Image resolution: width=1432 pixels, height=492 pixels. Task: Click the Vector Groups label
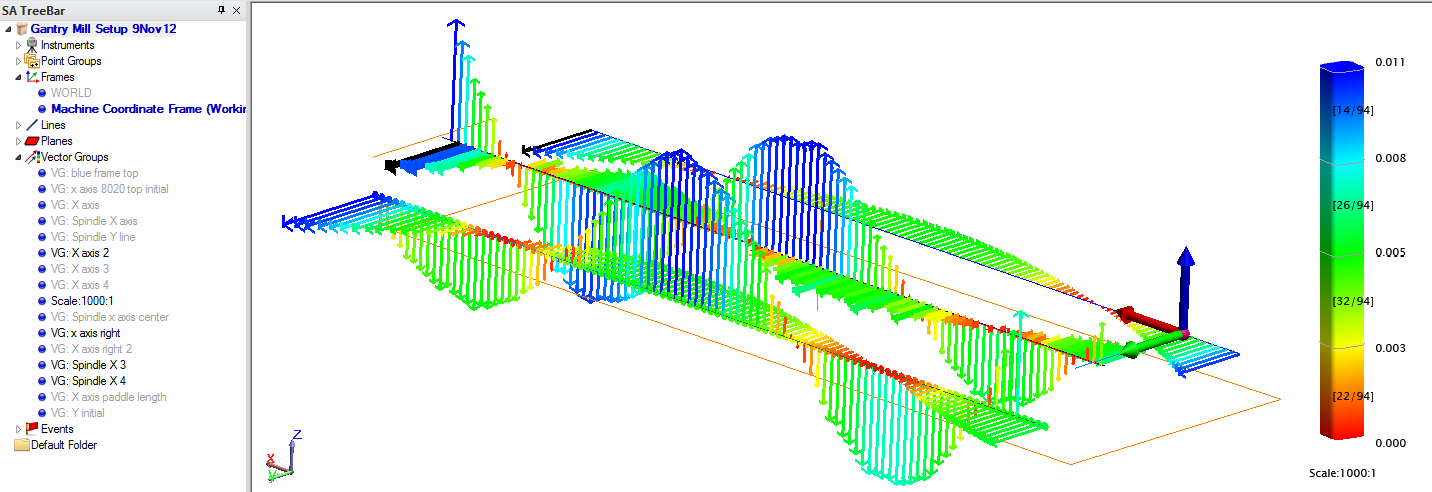(75, 157)
